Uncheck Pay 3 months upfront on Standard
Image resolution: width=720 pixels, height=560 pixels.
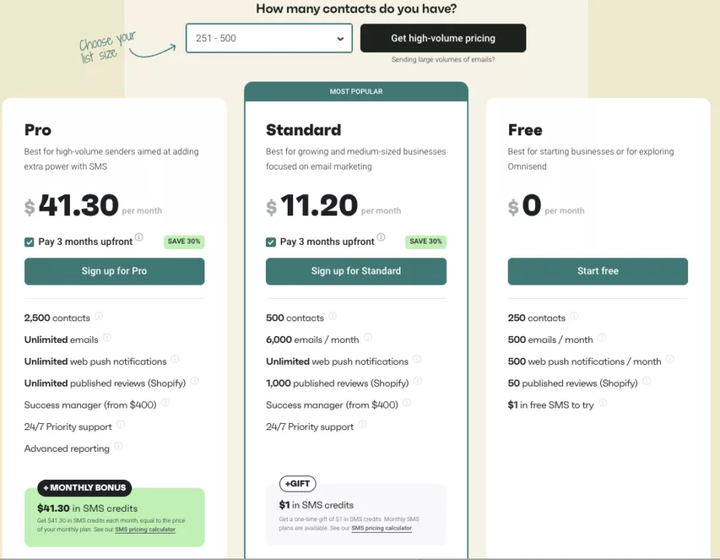[271, 242]
